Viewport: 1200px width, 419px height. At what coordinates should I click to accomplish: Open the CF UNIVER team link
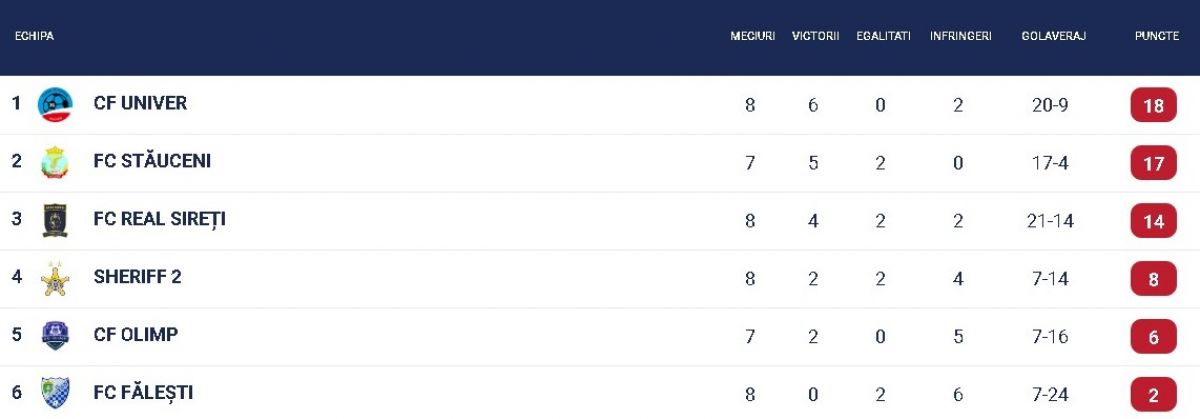coord(140,103)
